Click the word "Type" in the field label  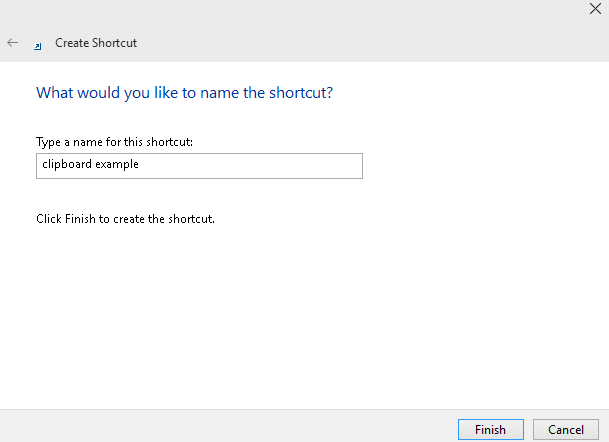(x=48, y=142)
